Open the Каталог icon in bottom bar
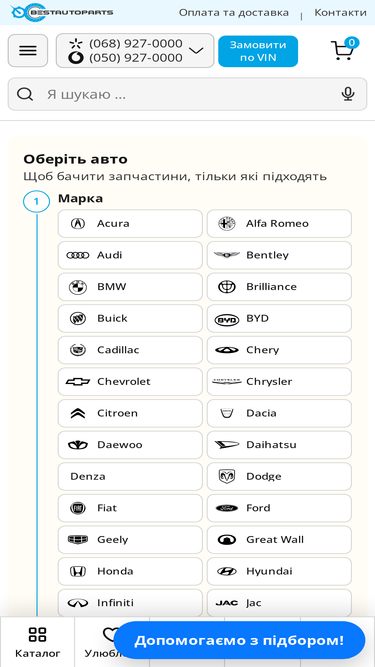375x667 pixels. tap(37, 634)
